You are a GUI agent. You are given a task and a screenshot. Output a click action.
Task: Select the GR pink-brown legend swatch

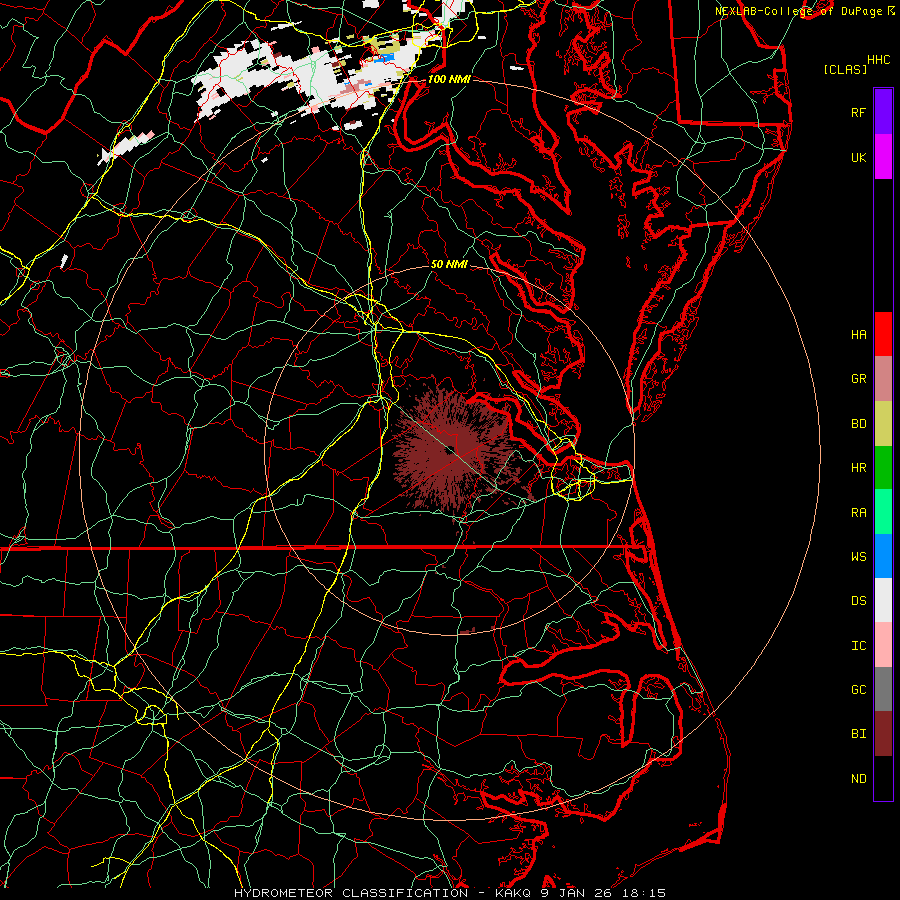(883, 379)
